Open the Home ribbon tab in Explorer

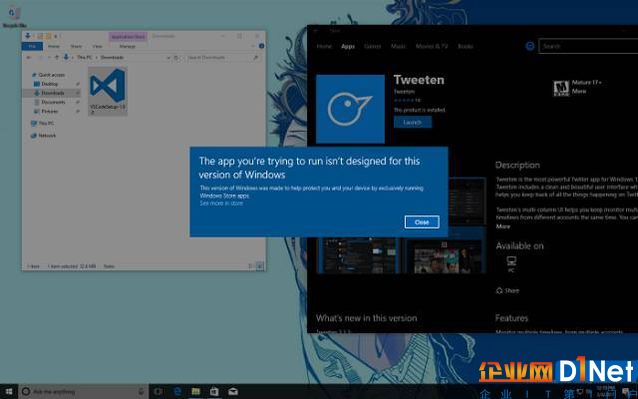coord(54,46)
